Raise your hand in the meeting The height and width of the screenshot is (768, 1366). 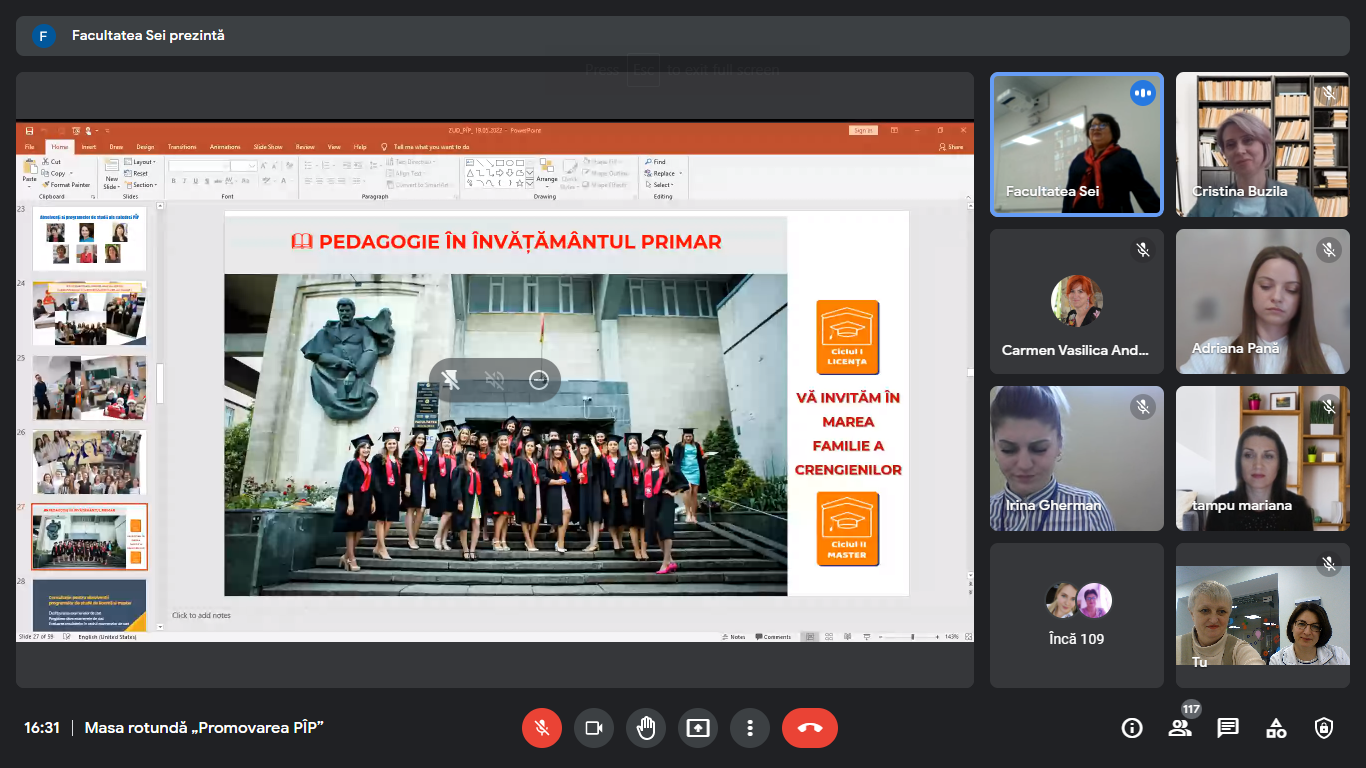tap(646, 728)
